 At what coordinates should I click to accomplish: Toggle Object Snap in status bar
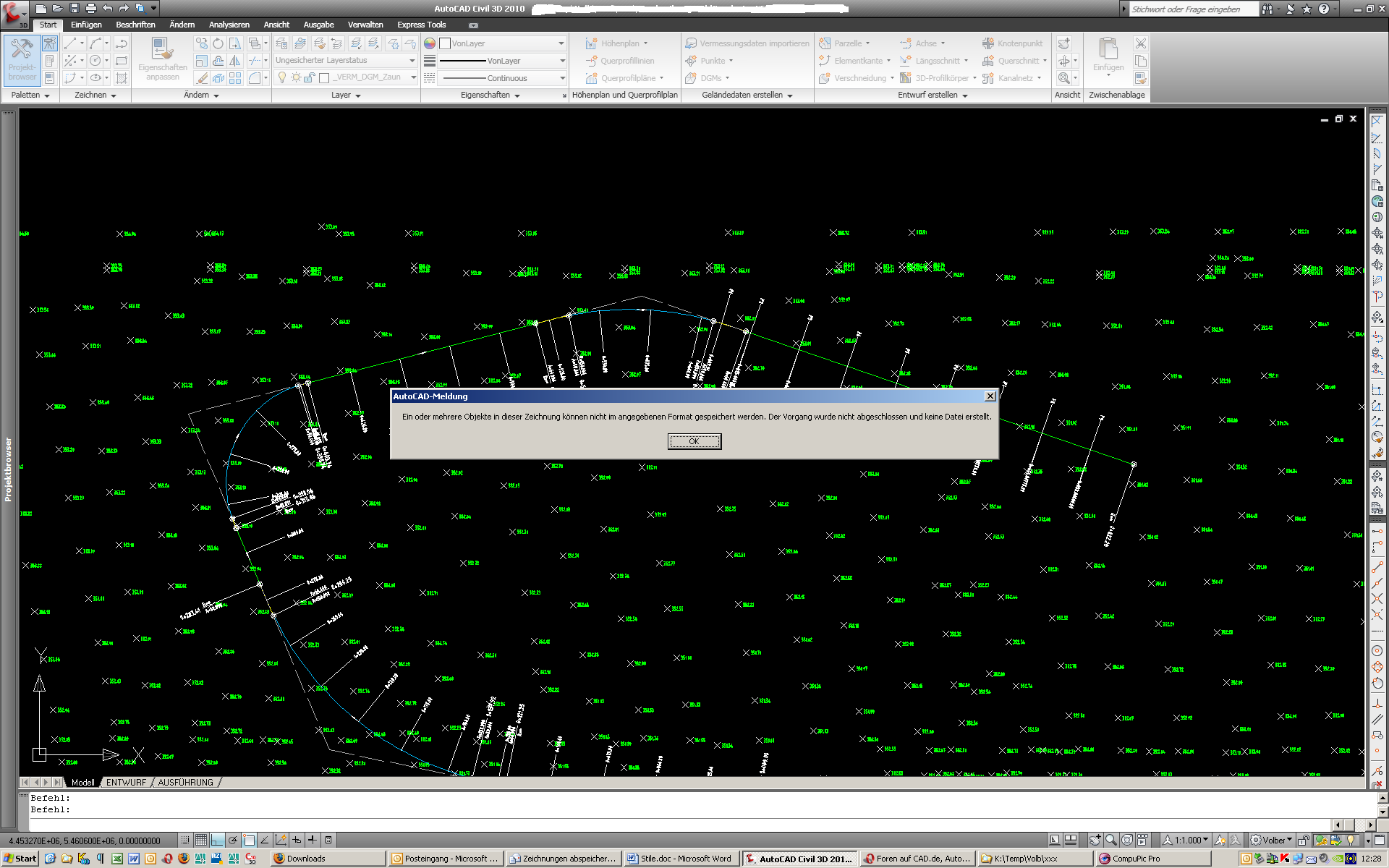point(249,840)
